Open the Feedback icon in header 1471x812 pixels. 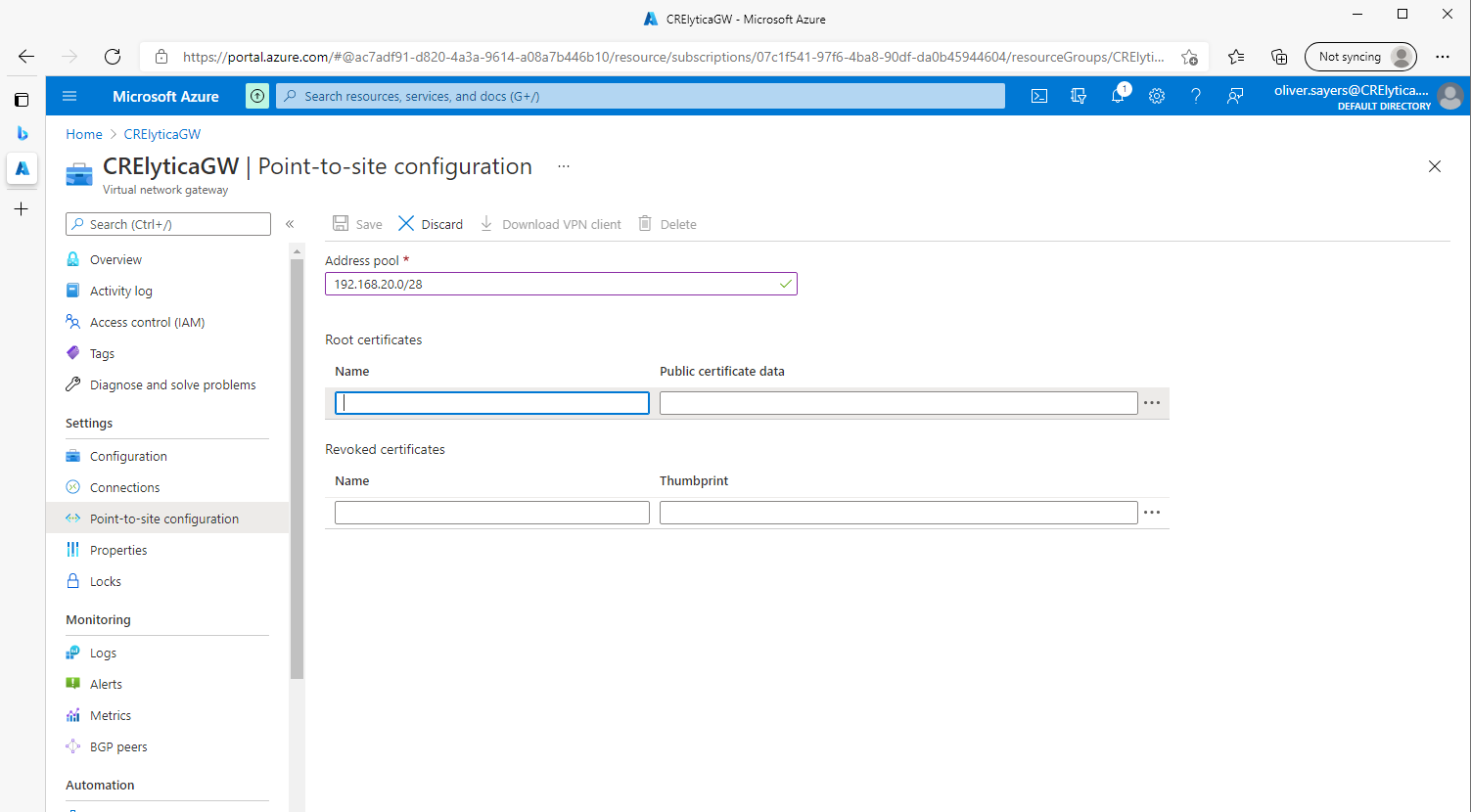point(1235,96)
